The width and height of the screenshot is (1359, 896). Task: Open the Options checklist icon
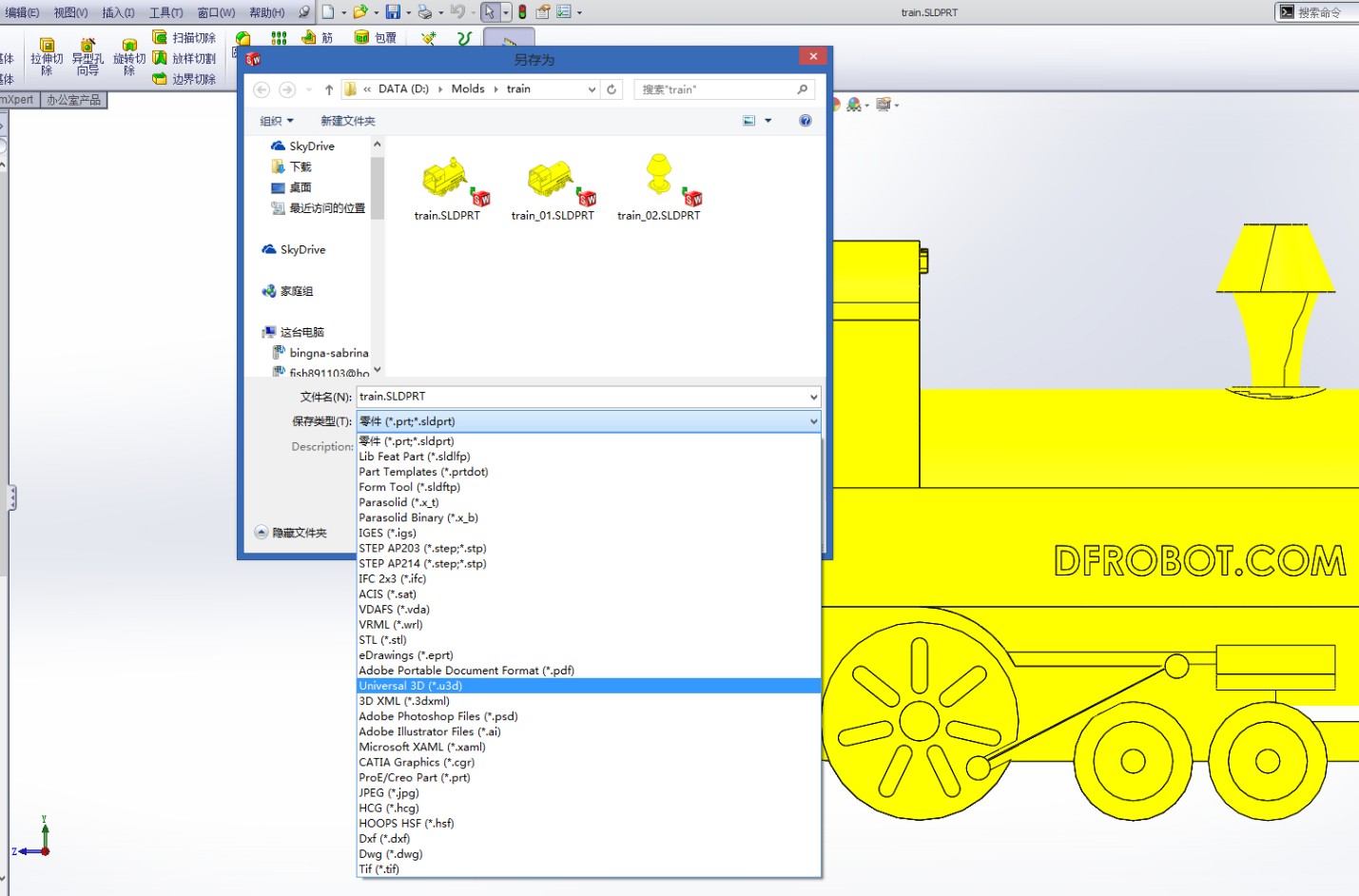tap(564, 11)
